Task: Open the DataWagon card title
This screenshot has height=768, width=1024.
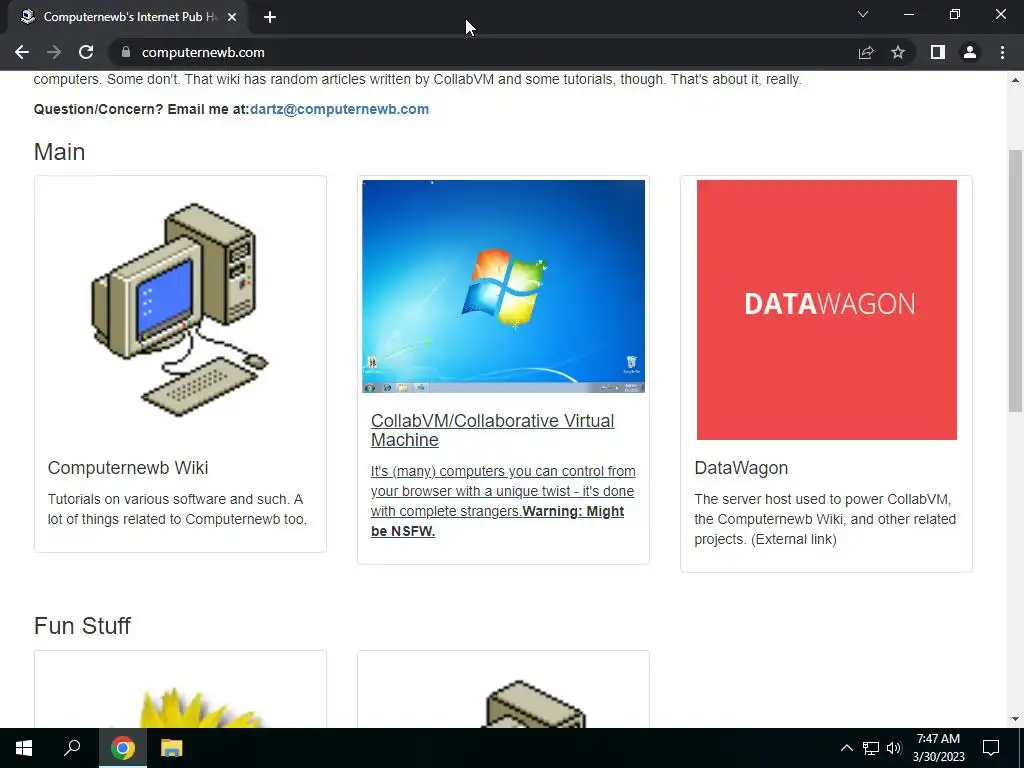Action: coord(741,468)
